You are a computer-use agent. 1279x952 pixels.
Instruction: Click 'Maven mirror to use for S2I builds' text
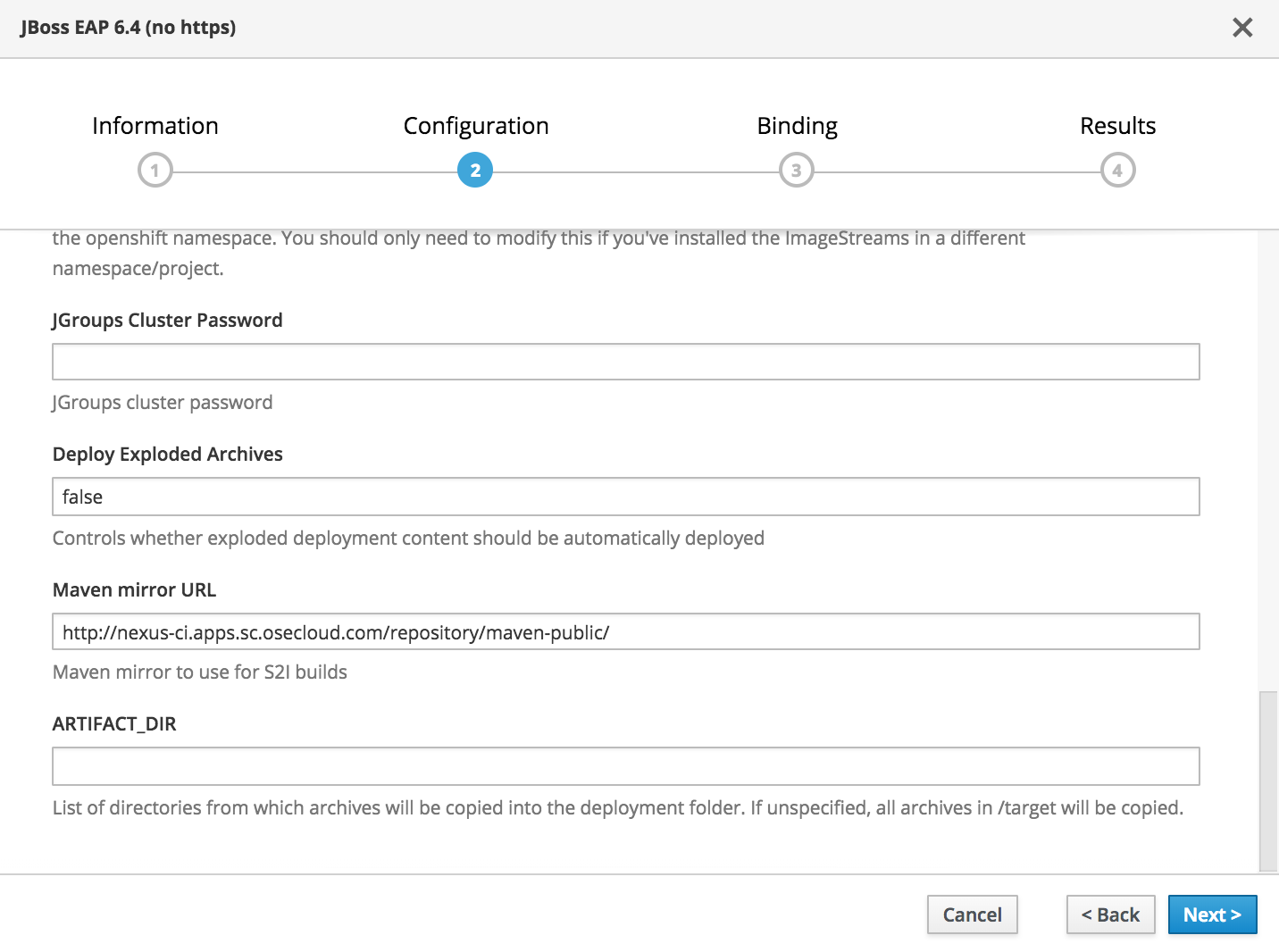[x=200, y=672]
